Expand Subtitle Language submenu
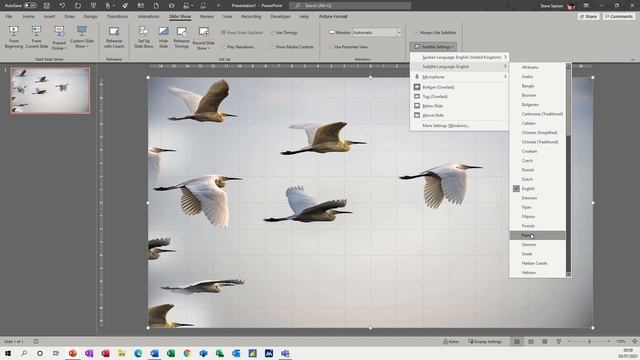This screenshot has width=640, height=360. click(x=460, y=67)
